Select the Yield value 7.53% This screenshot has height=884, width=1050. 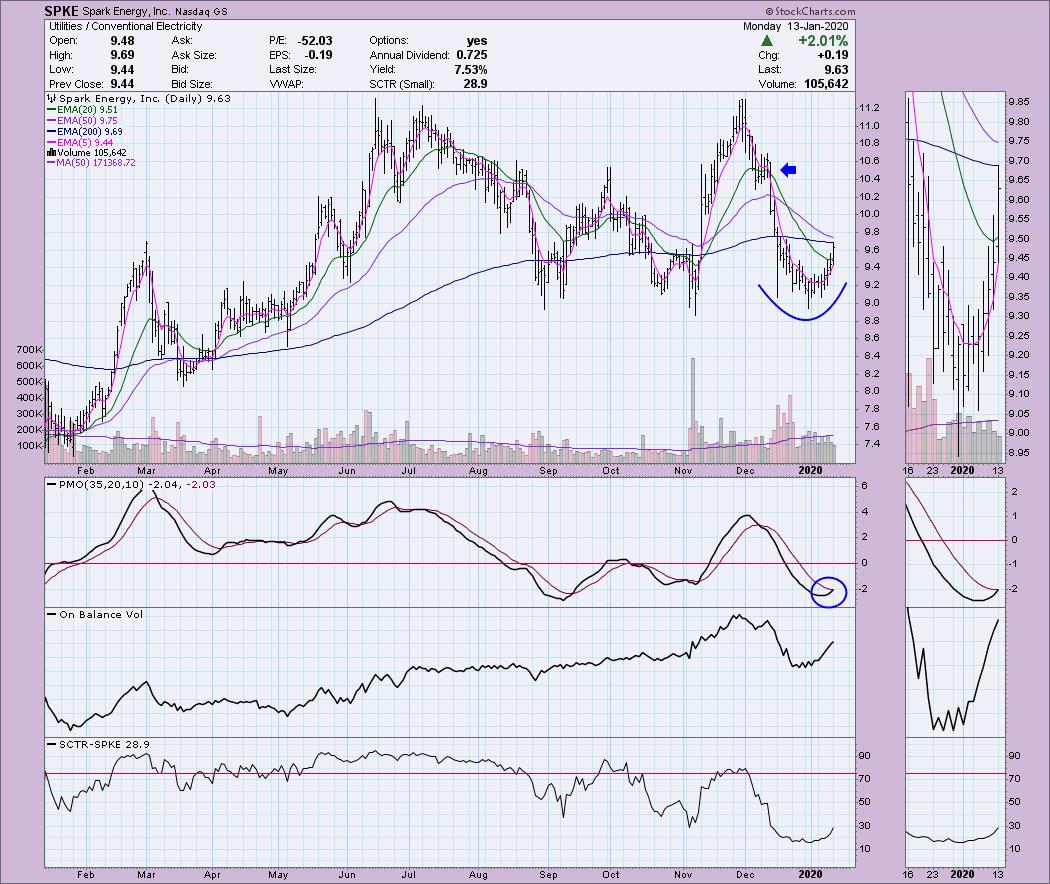coord(470,70)
